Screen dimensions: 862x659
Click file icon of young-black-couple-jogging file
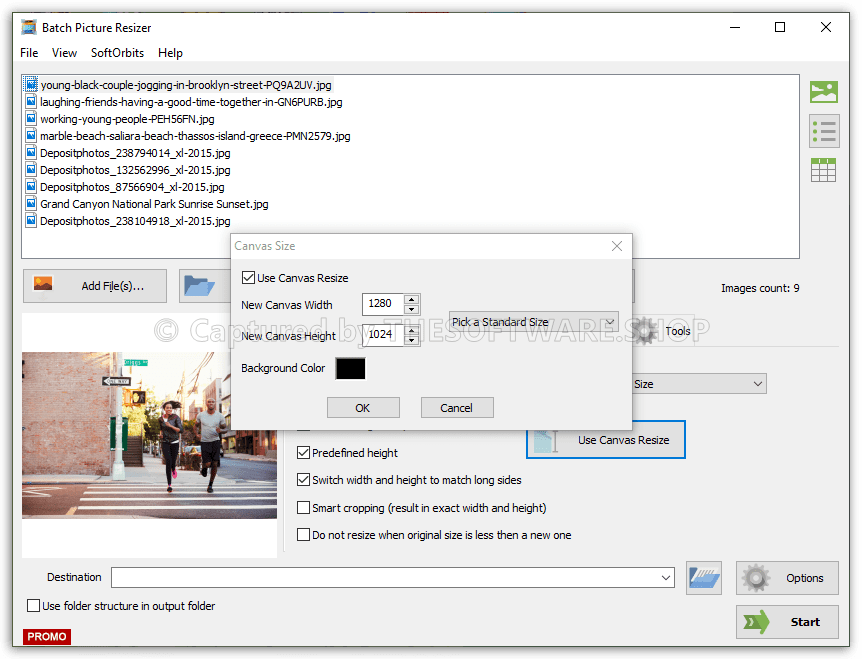point(31,85)
